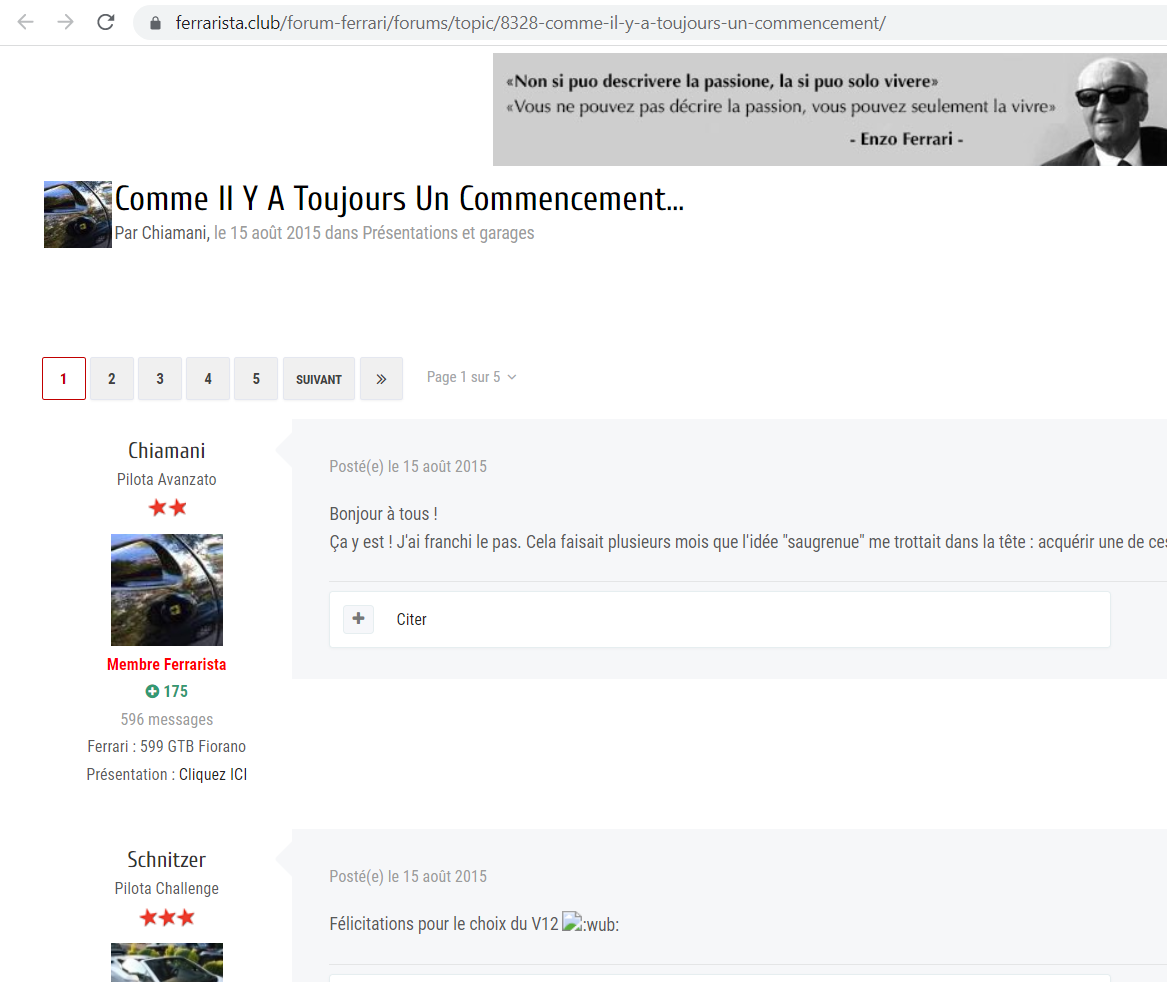Open Chiamani's profile avatar image
Image resolution: width=1167 pixels, height=982 pixels.
(x=166, y=589)
